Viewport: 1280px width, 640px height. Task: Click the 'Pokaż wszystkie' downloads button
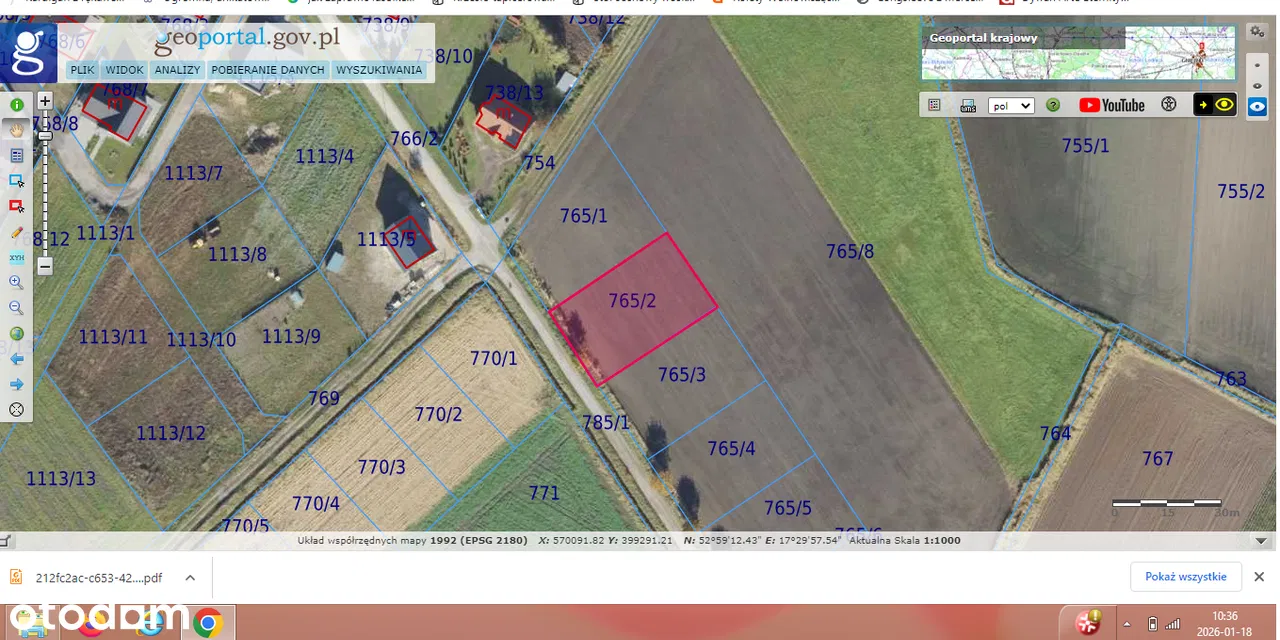point(1185,577)
